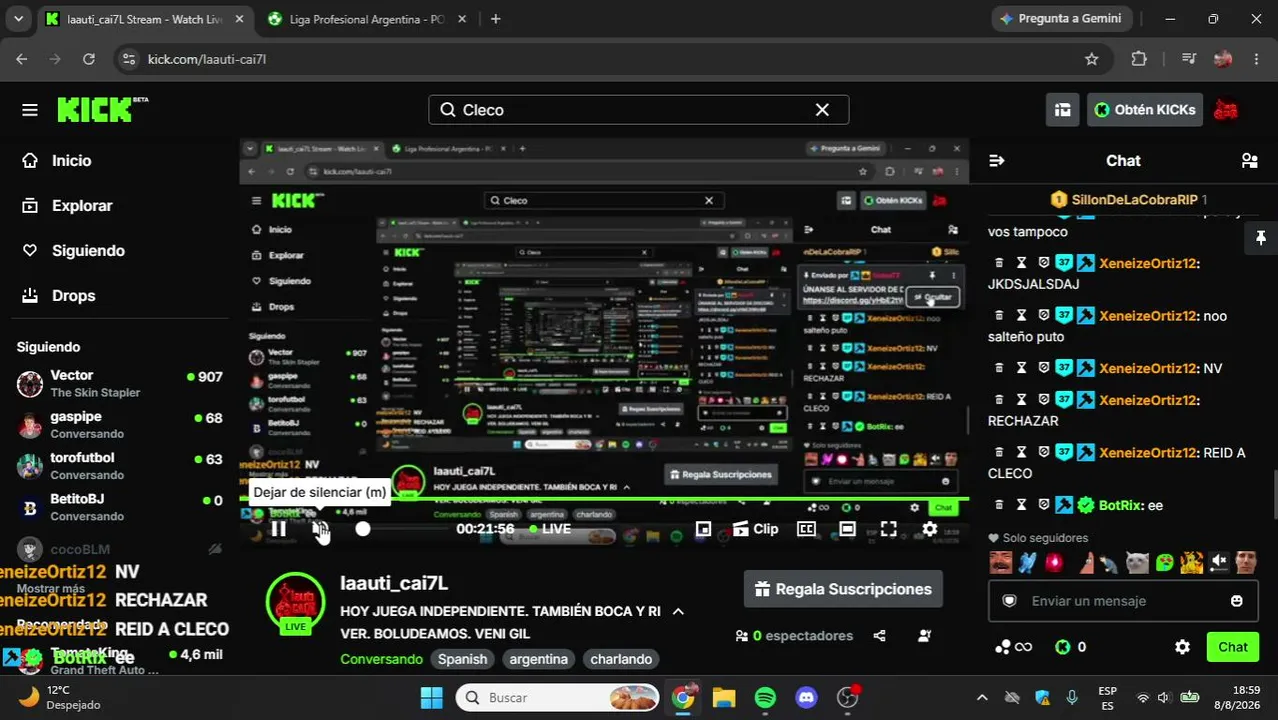
Task: Go to Inicio in sidebar
Action: 71,160
